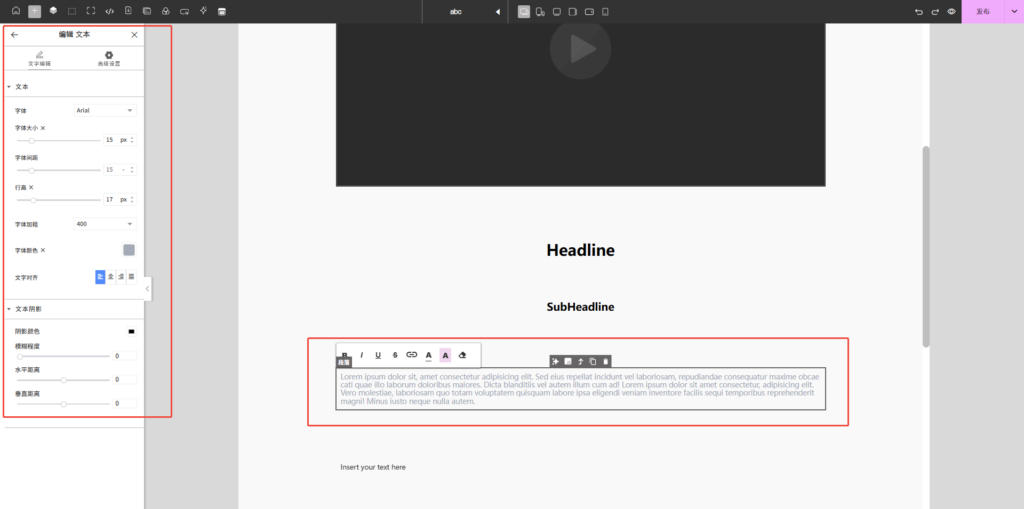1024x509 pixels.
Task: Delete the selected text block
Action: click(x=605, y=361)
